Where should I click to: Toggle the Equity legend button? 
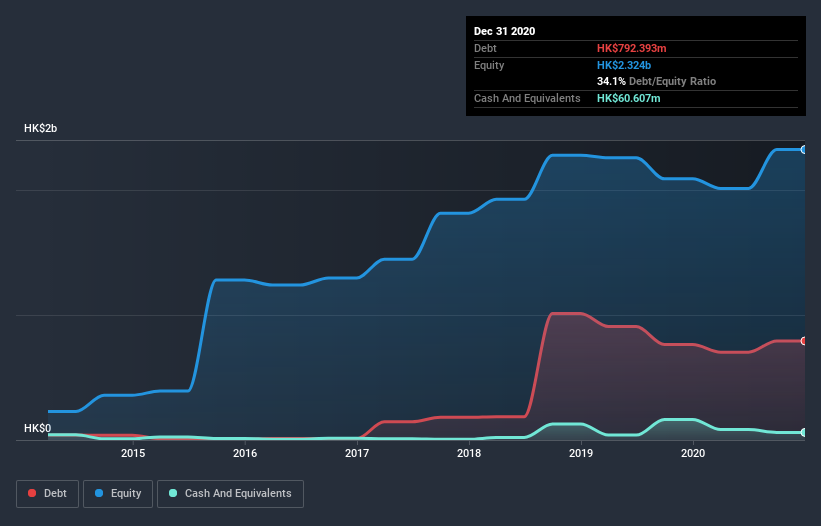tap(118, 494)
